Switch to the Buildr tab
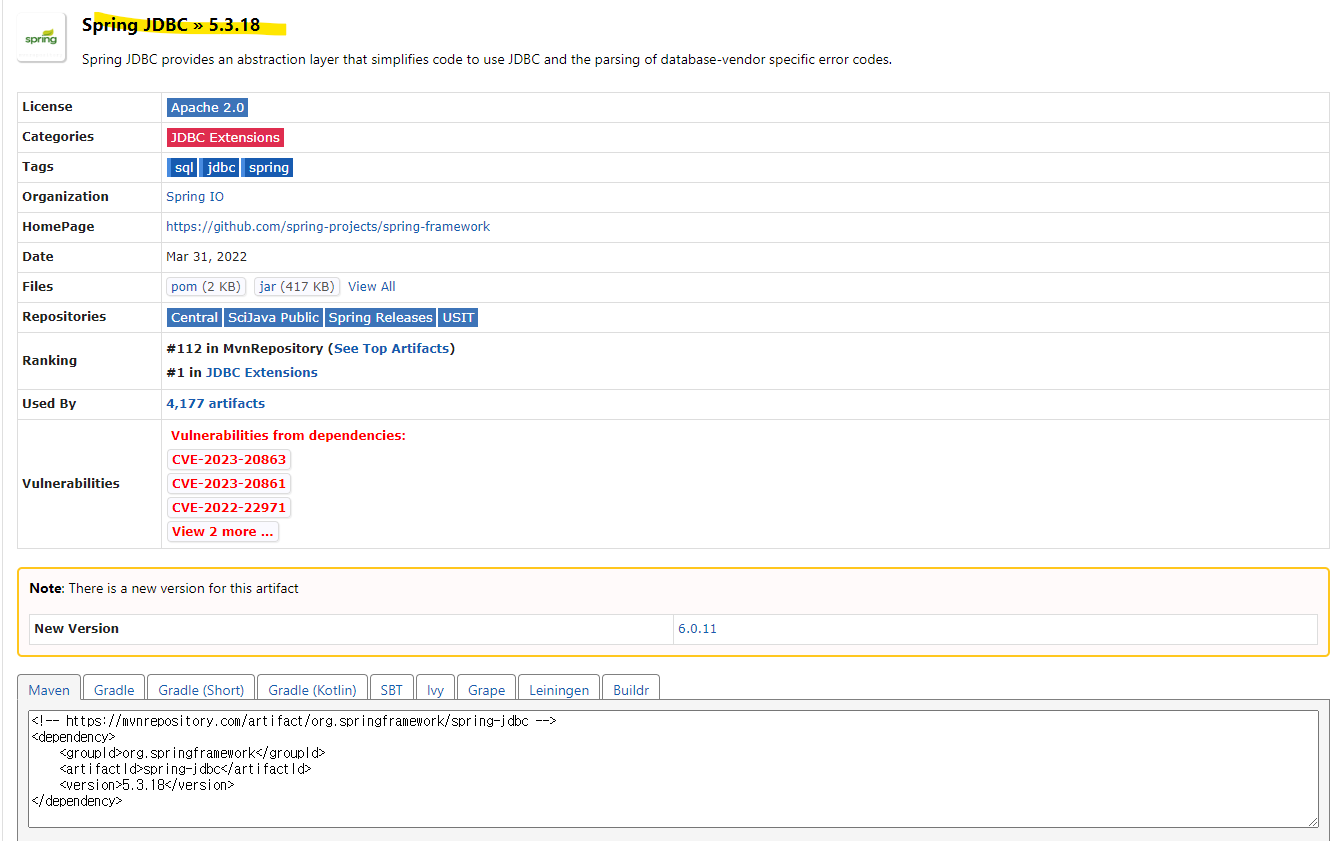 click(631, 690)
